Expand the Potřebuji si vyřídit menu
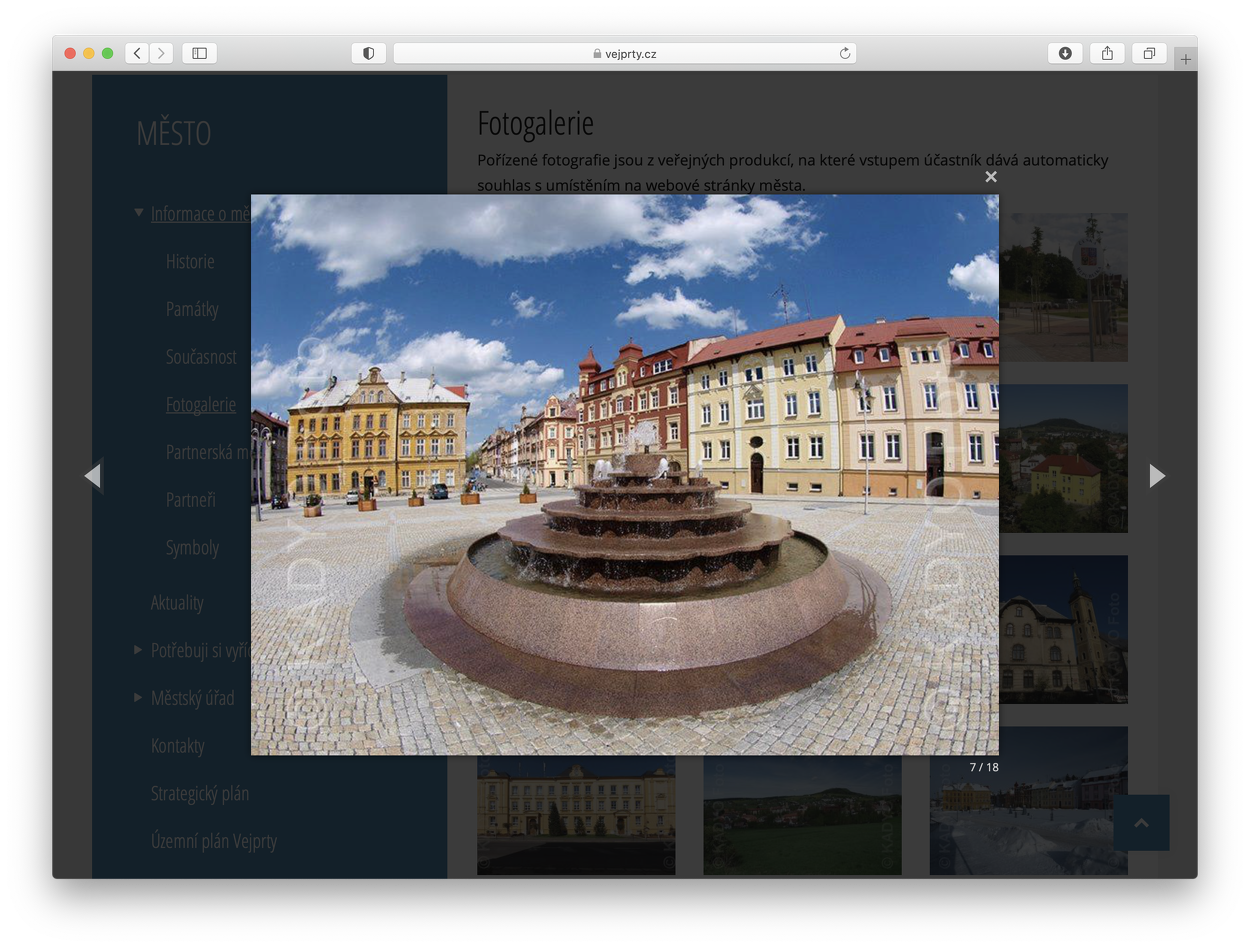This screenshot has width=1250, height=948. click(x=139, y=650)
